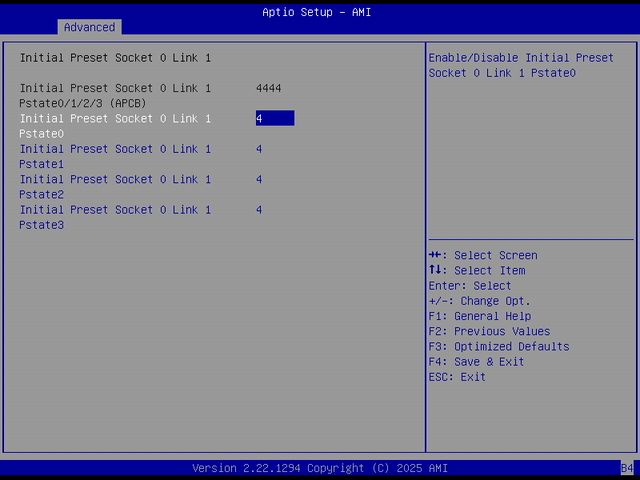The width and height of the screenshot is (640, 480).
Task: Click the F3: Optimized Defaults hint
Action: (499, 347)
